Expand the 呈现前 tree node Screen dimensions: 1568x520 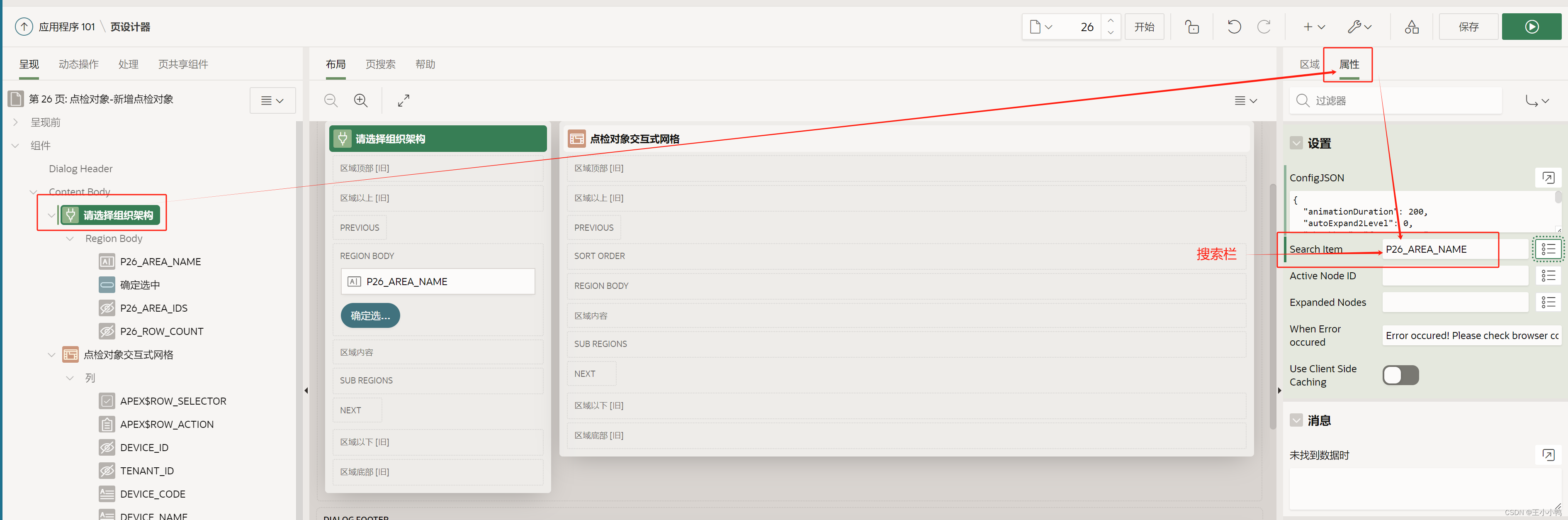click(x=16, y=122)
